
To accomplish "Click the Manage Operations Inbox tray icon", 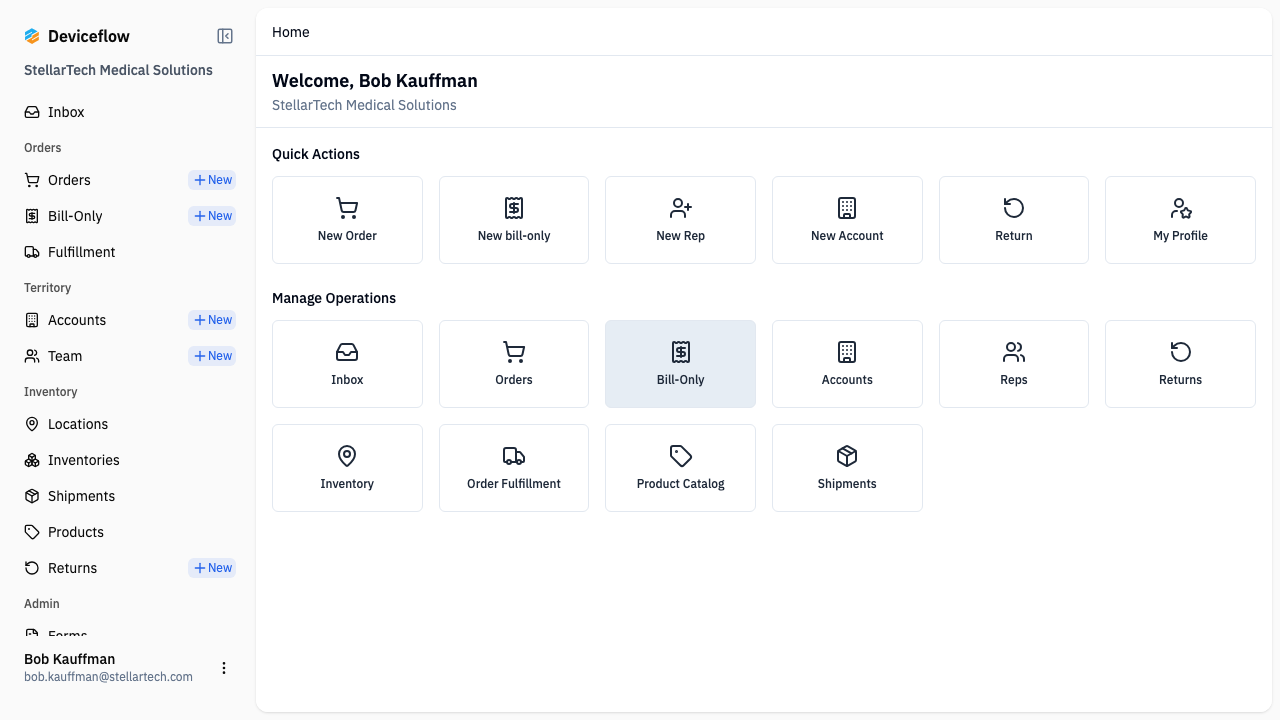I will pos(347,352).
